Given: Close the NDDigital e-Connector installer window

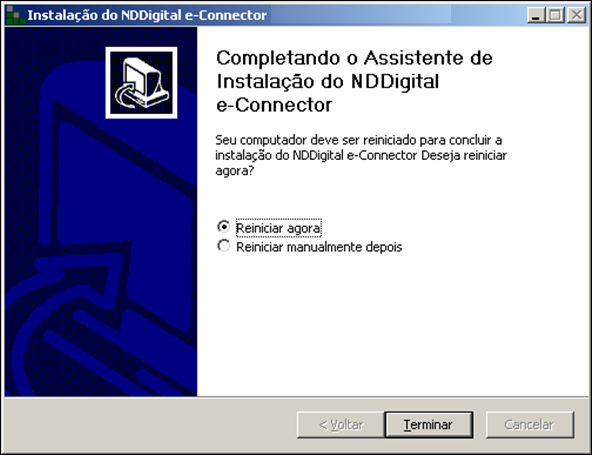Looking at the screenshot, I should (577, 15).
